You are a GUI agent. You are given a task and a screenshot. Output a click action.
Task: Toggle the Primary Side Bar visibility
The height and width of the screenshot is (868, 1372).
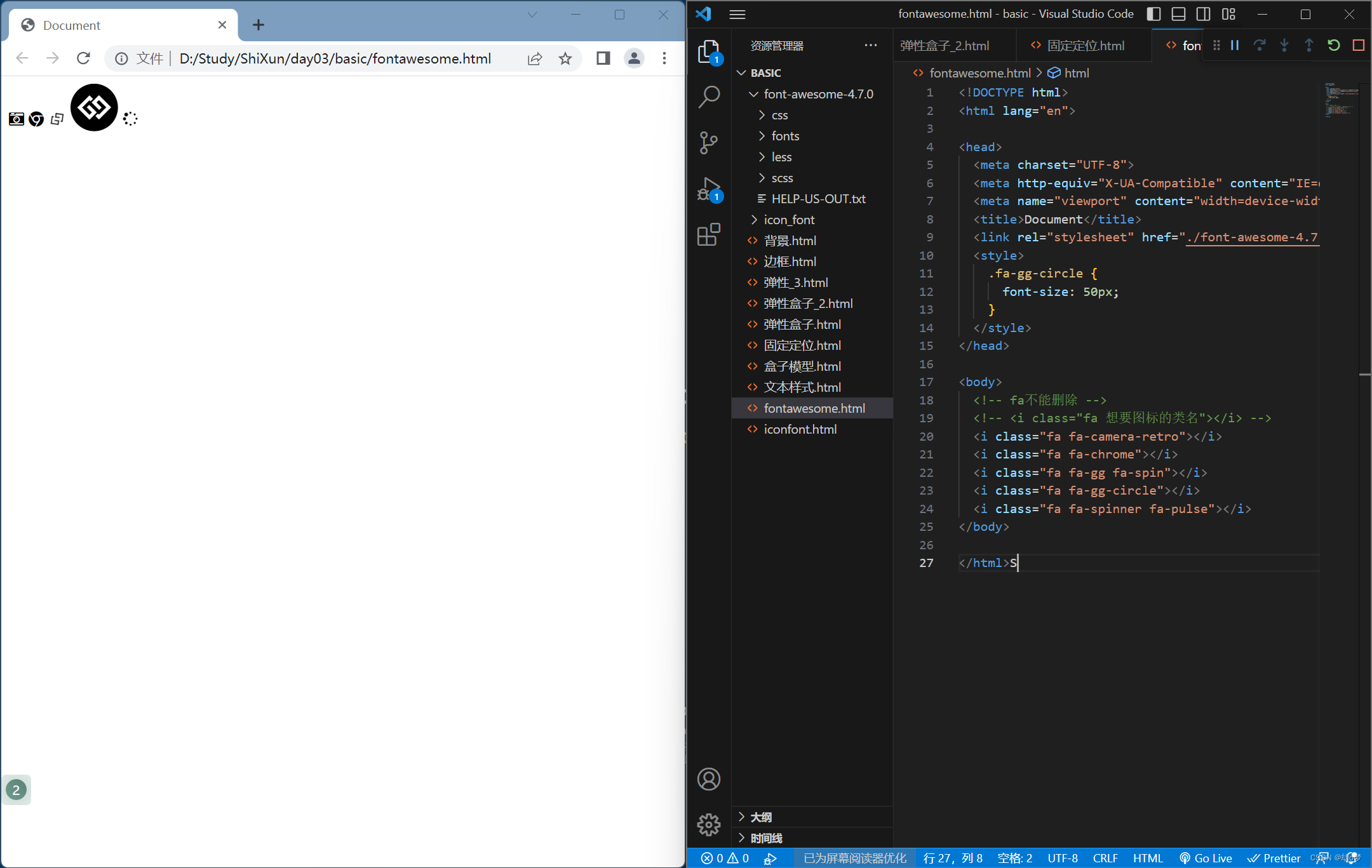pyautogui.click(x=1153, y=14)
